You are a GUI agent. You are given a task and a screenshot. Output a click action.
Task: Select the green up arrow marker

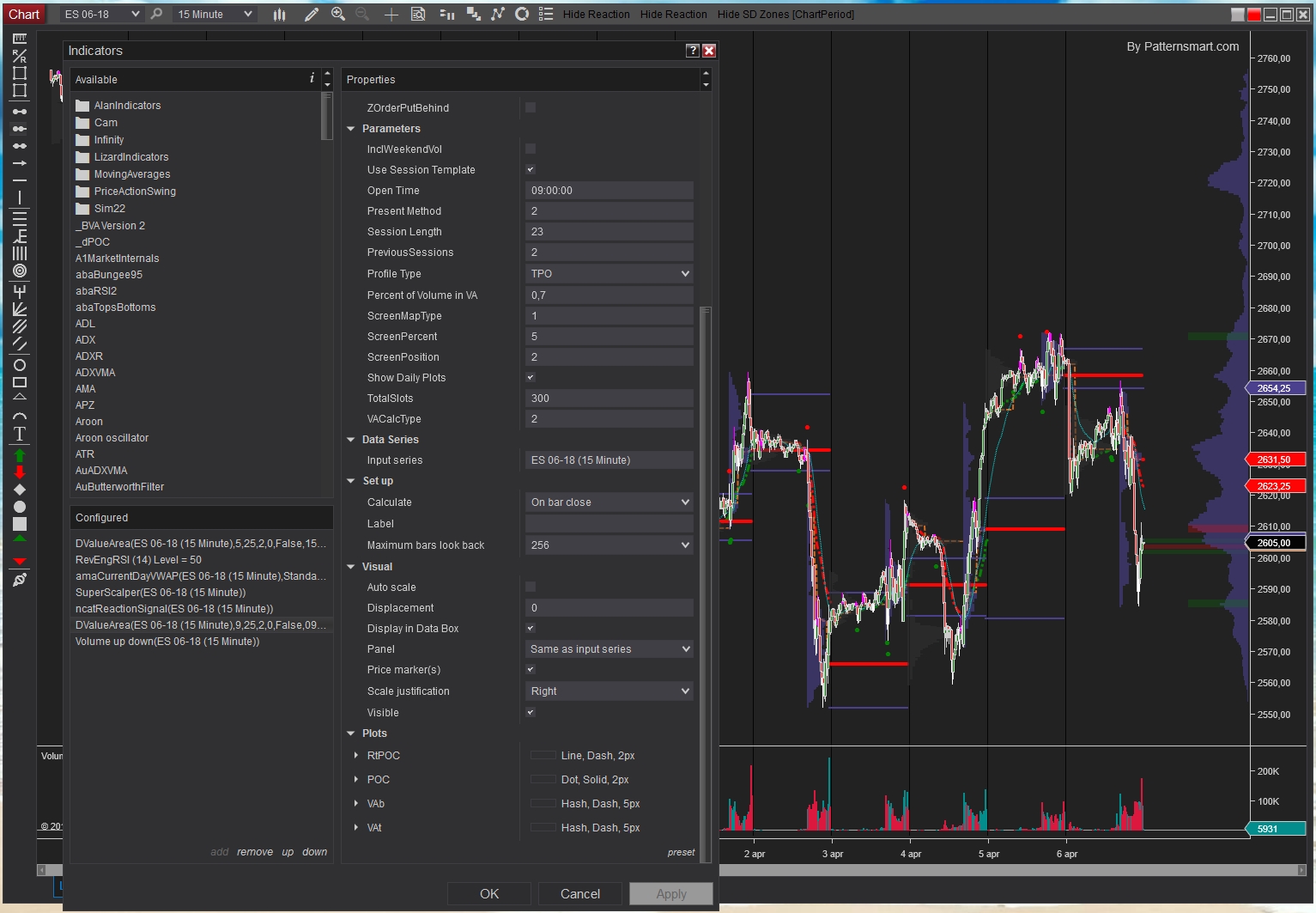20,455
